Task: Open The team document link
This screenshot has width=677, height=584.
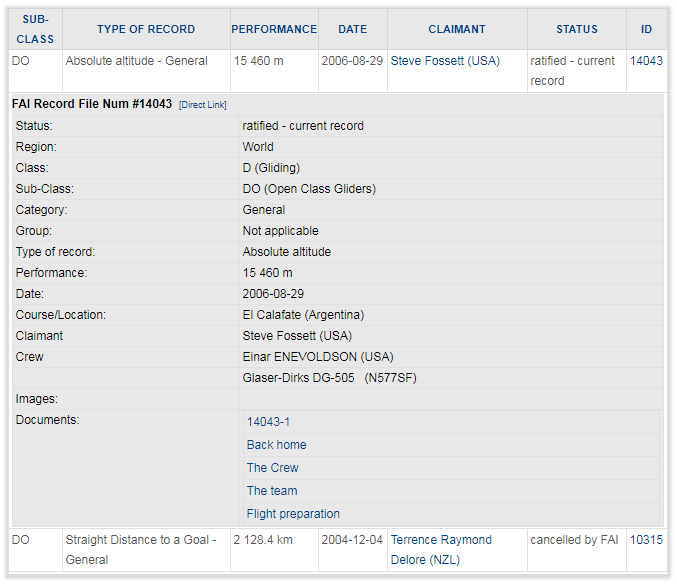Action: pyautogui.click(x=272, y=491)
